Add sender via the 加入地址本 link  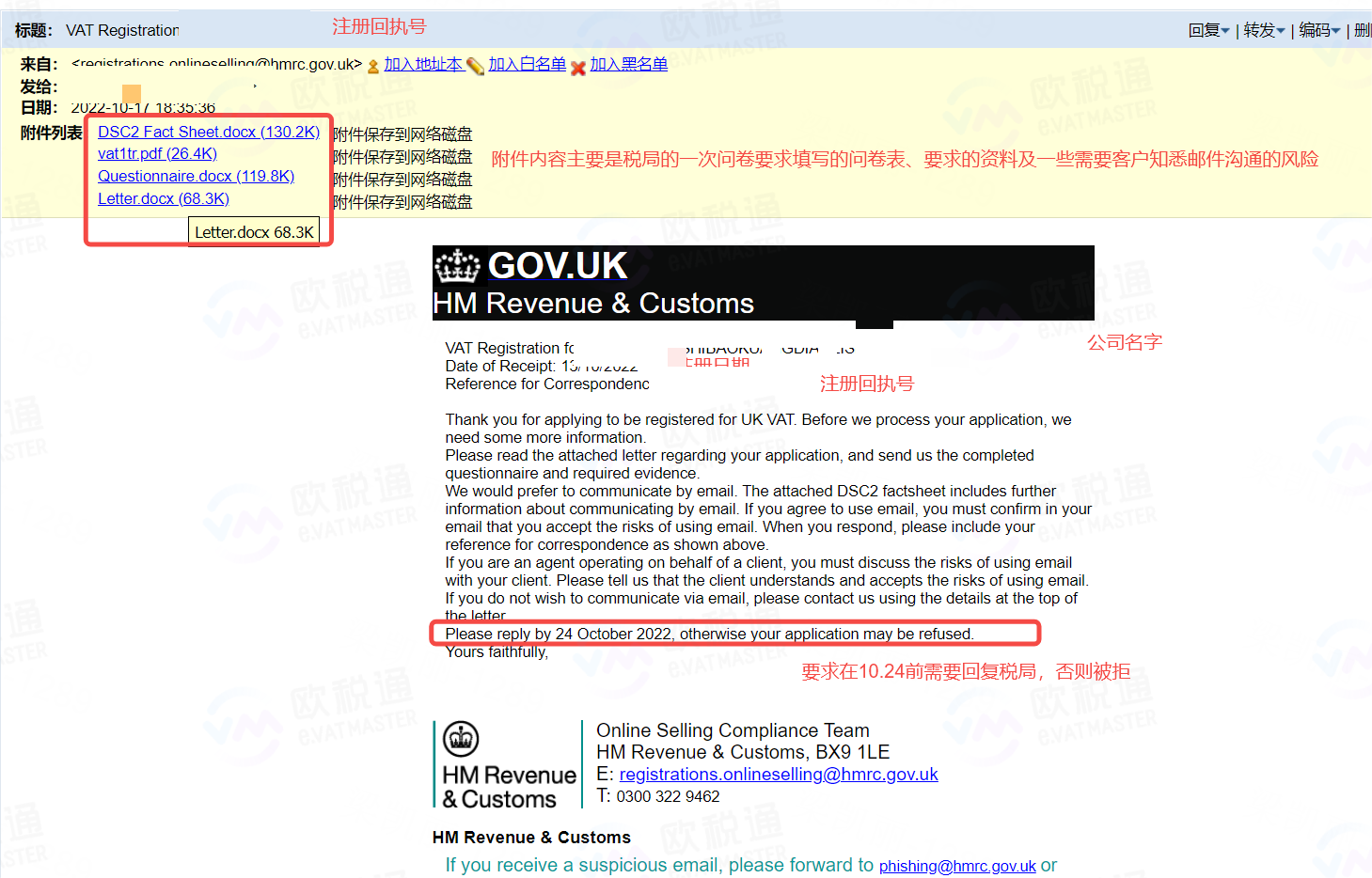point(423,64)
